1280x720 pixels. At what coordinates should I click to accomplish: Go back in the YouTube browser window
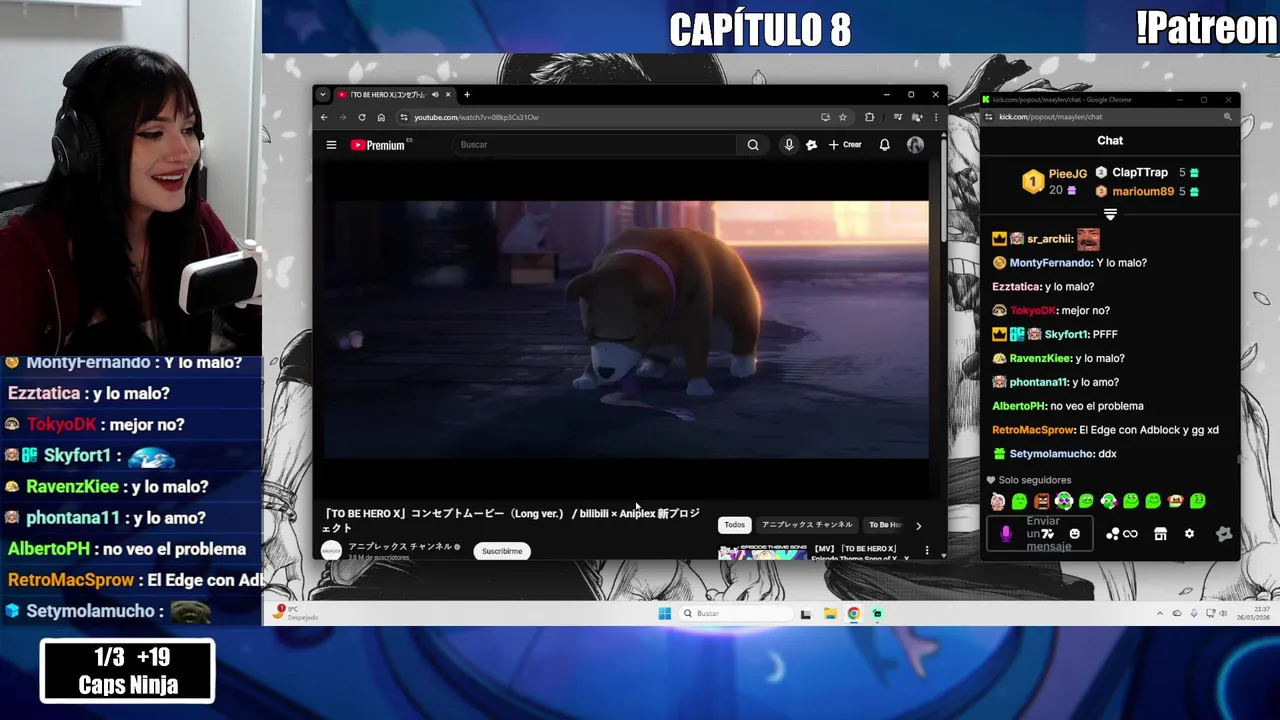324,117
